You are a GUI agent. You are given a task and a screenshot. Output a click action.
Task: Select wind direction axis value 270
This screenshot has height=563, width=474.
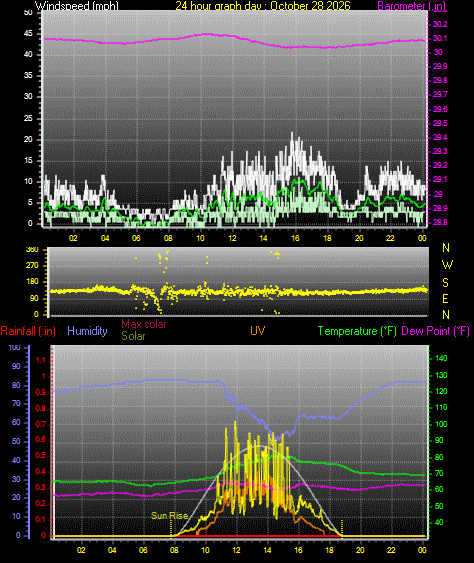click(x=32, y=265)
